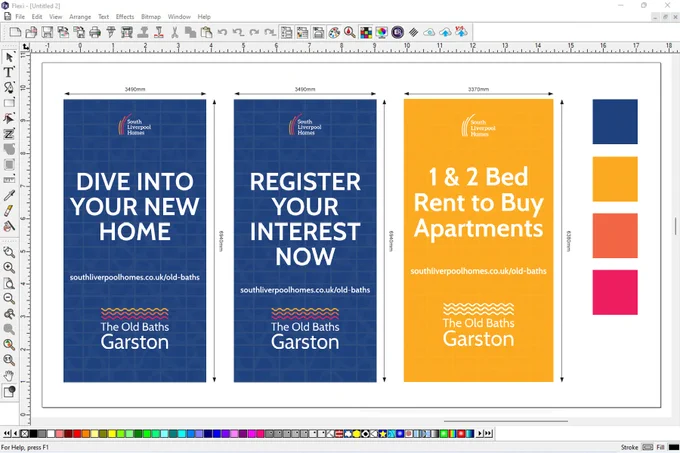Image resolution: width=680 pixels, height=453 pixels.
Task: Open the Arrange menu
Action: (80, 16)
